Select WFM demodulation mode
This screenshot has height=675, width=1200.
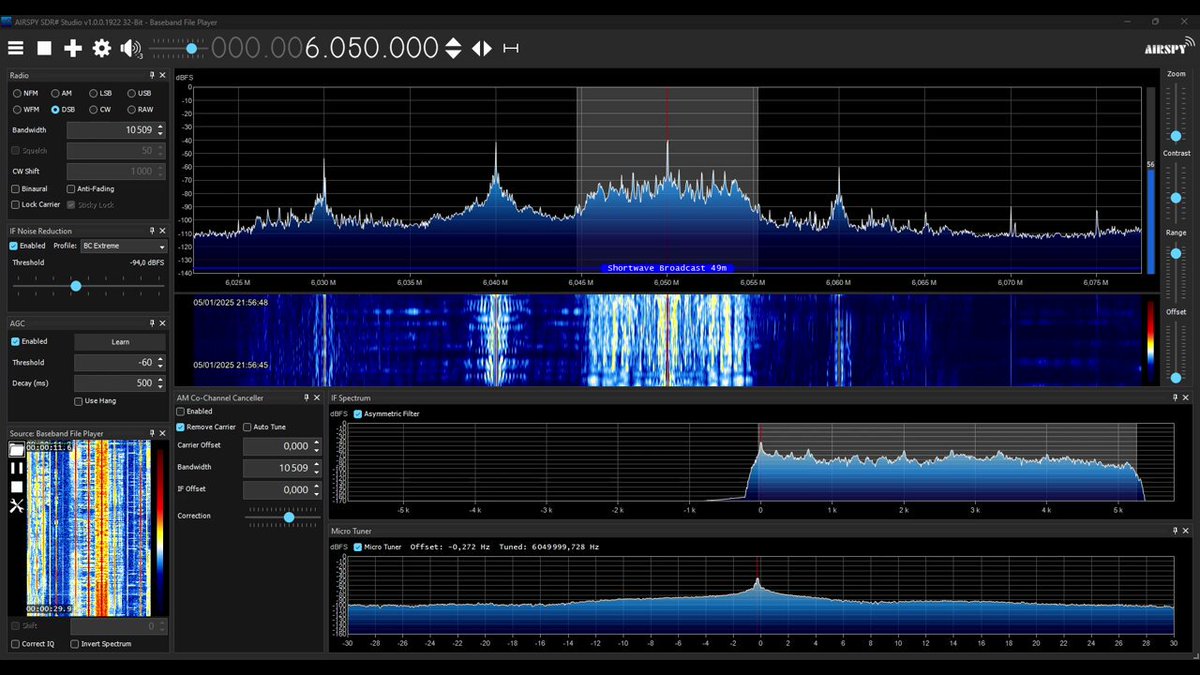point(28,109)
